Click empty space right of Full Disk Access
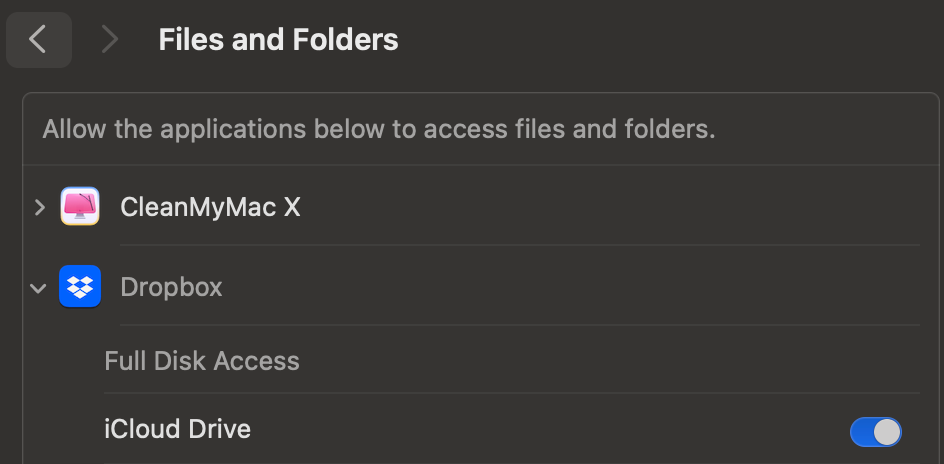The width and height of the screenshot is (944, 464). [x=600, y=361]
